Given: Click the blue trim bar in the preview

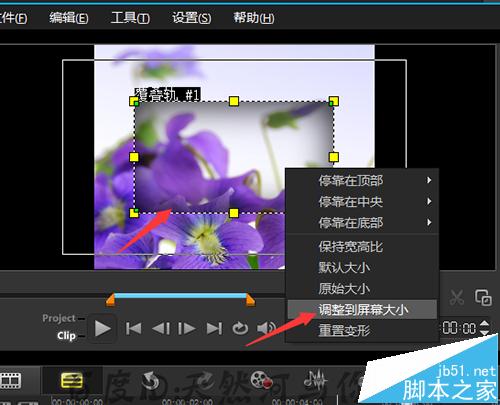Looking at the screenshot, I should pyautogui.click(x=180, y=296).
